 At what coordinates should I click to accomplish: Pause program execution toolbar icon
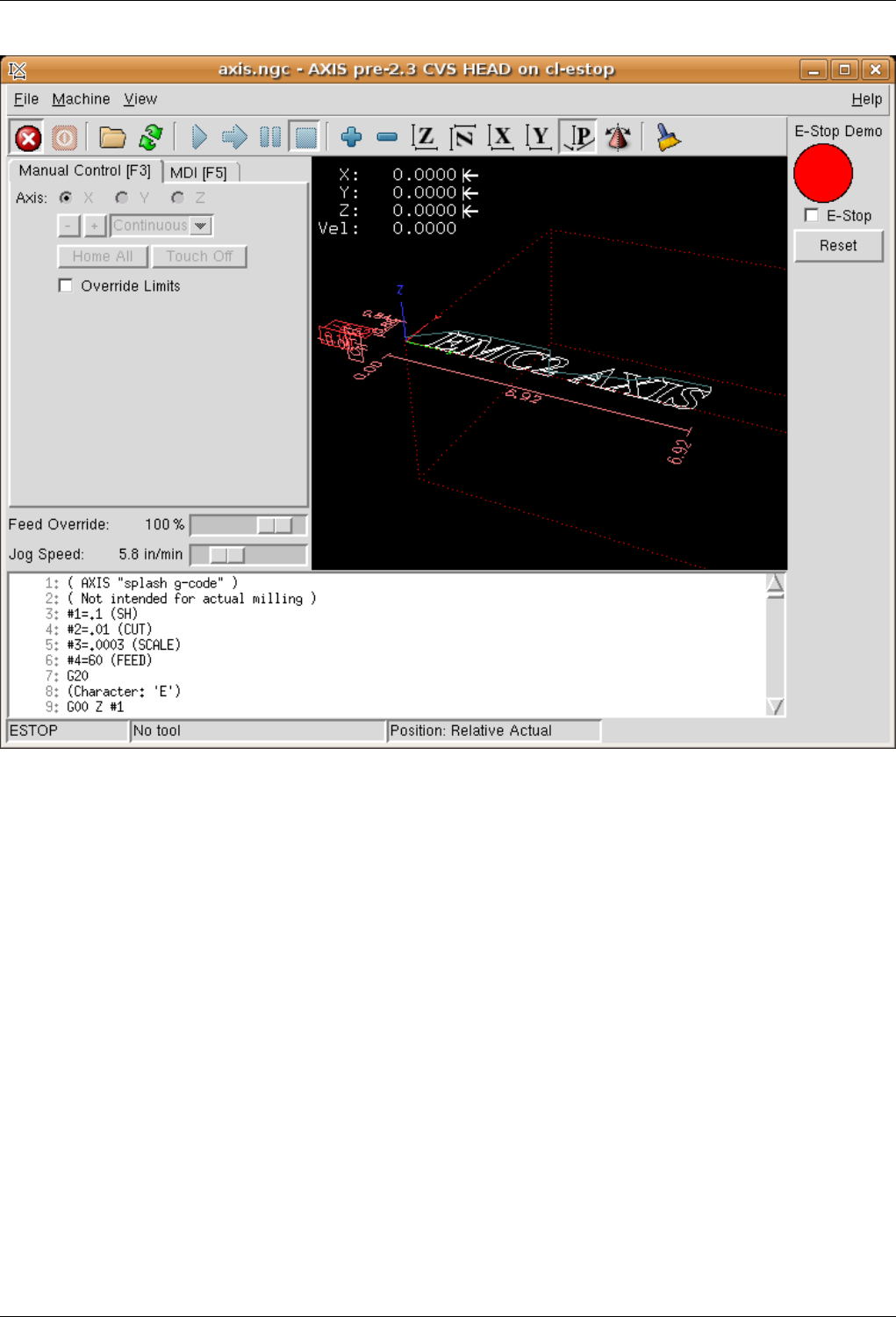[270, 137]
